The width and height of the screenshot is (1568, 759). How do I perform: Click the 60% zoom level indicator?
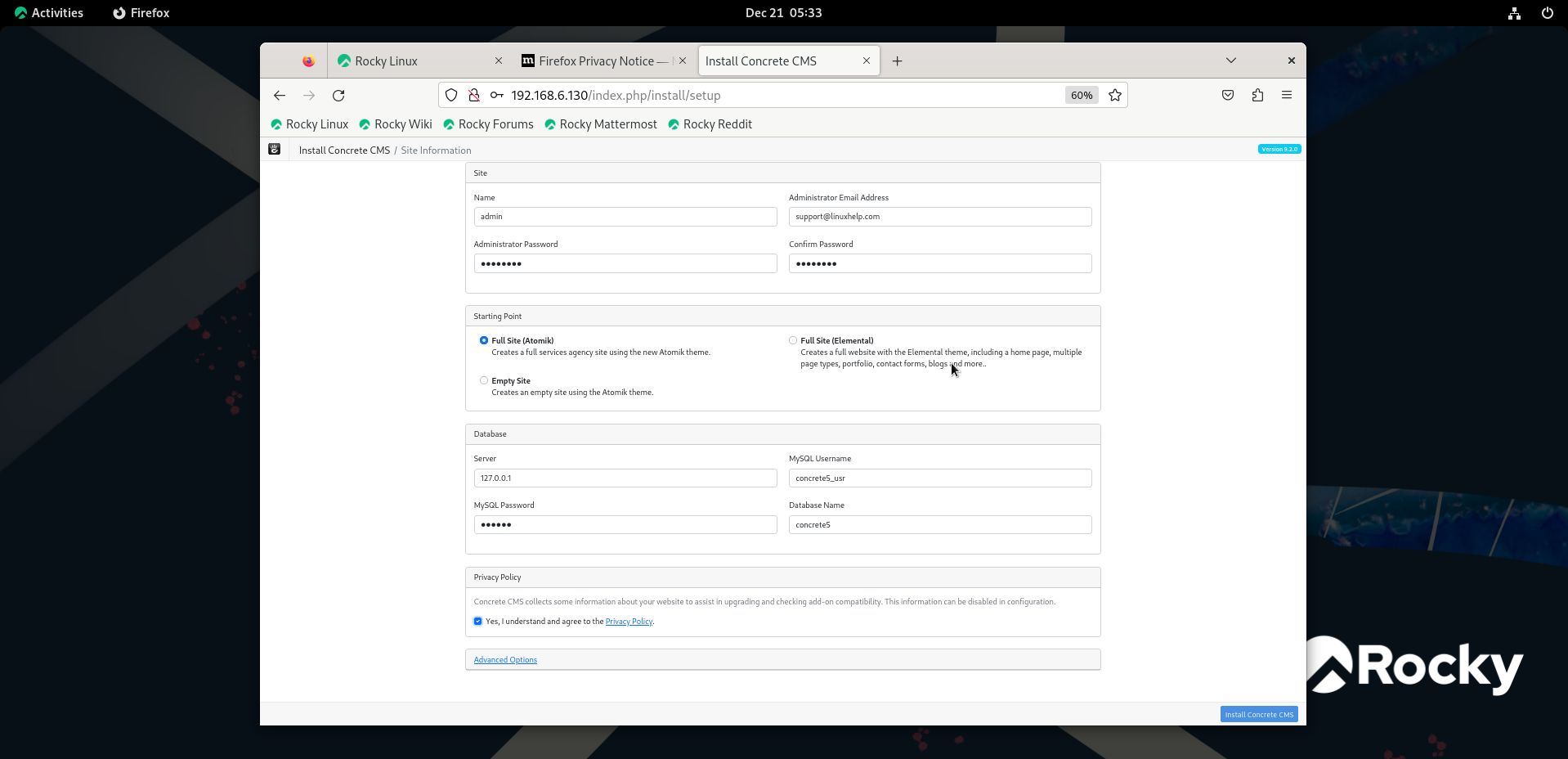[1082, 96]
